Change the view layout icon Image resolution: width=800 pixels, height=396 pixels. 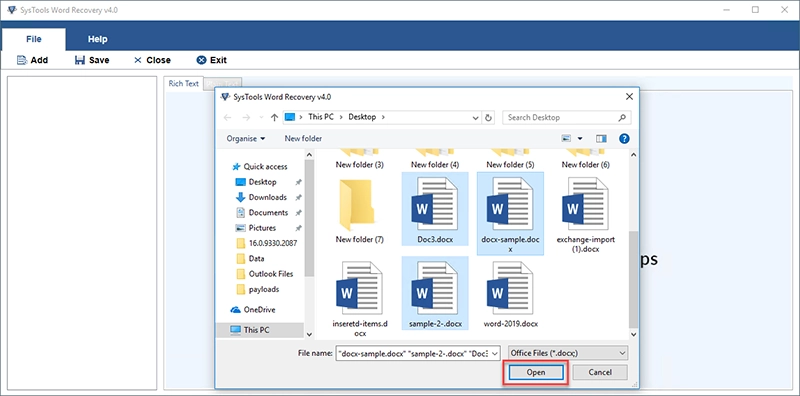pyautogui.click(x=566, y=138)
